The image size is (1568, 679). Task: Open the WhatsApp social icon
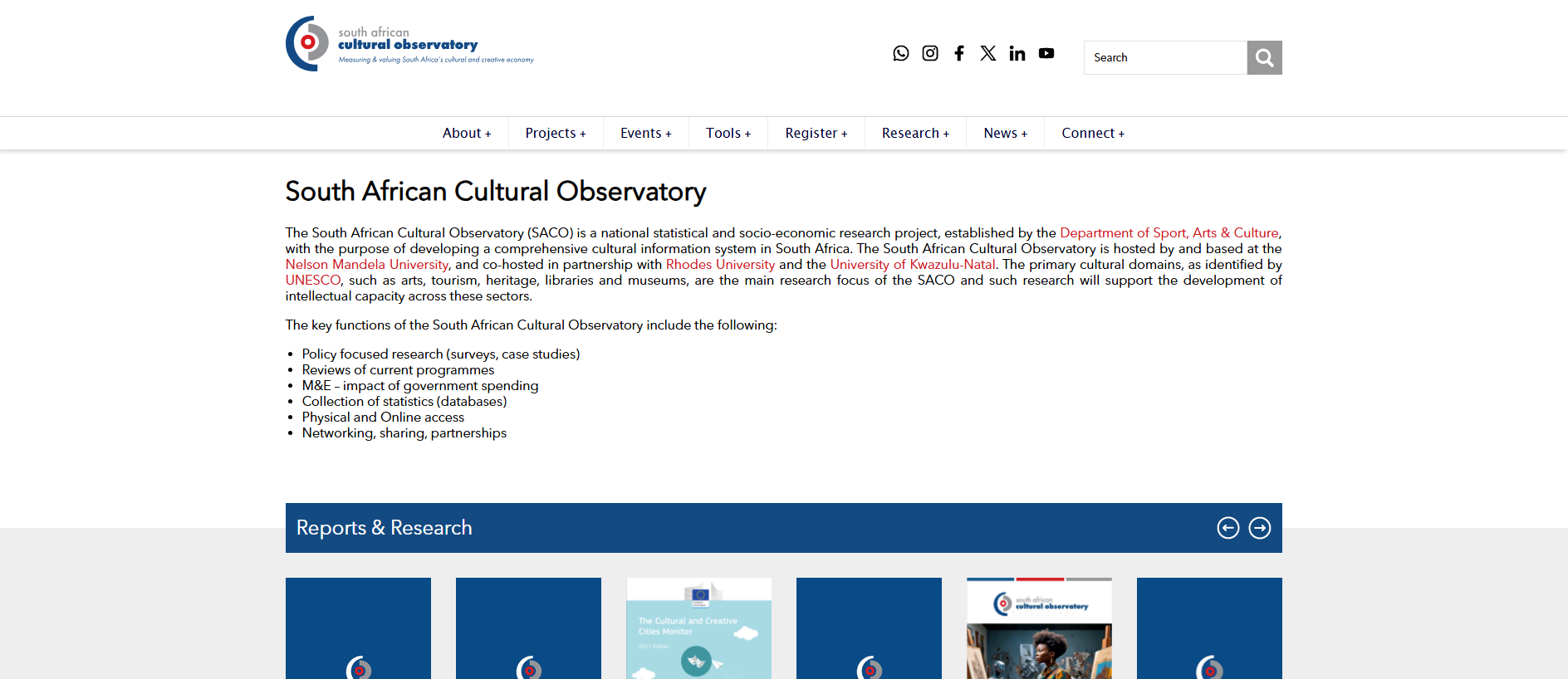click(901, 53)
